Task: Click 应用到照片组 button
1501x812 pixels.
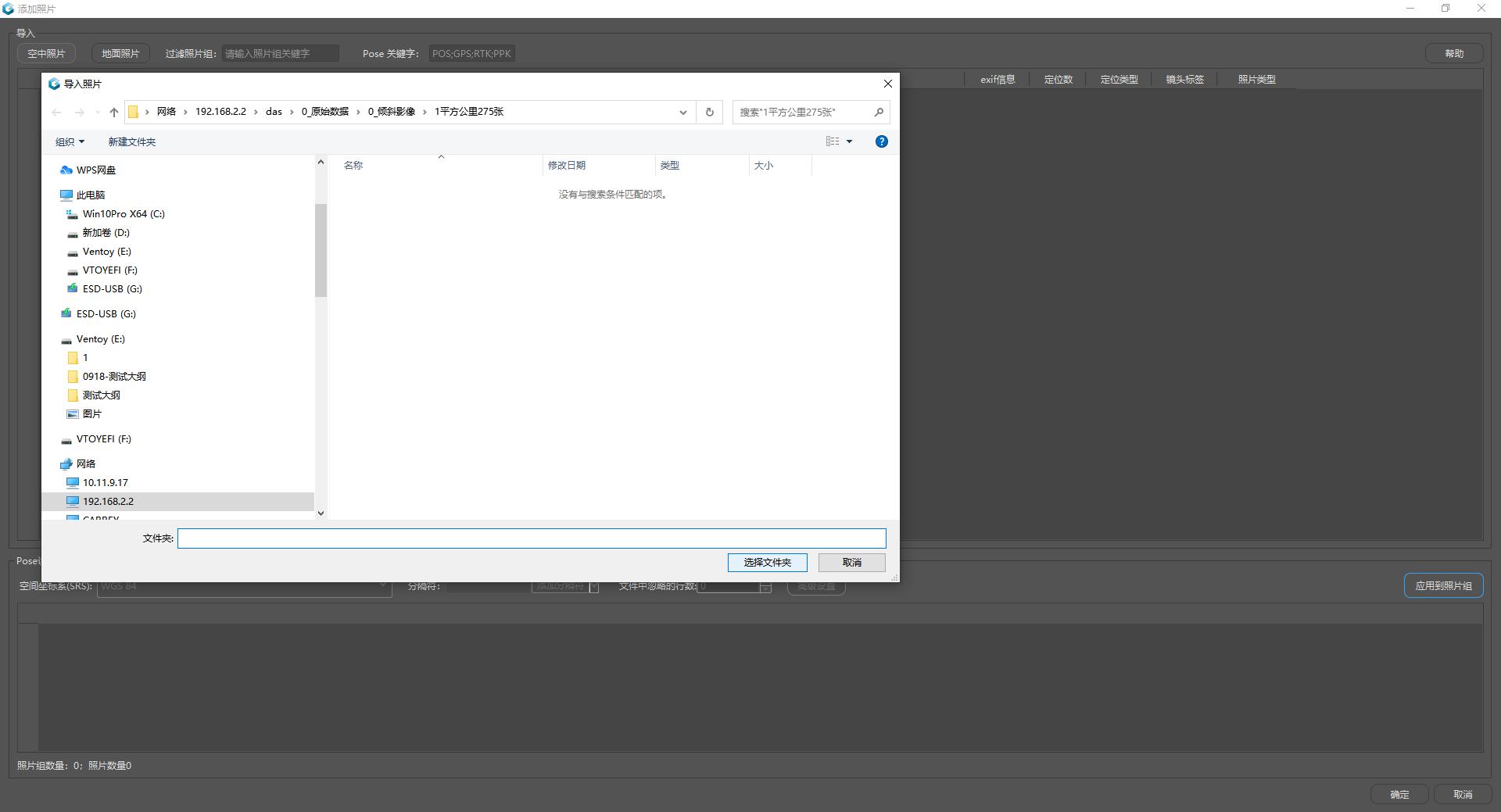Action: [x=1443, y=585]
